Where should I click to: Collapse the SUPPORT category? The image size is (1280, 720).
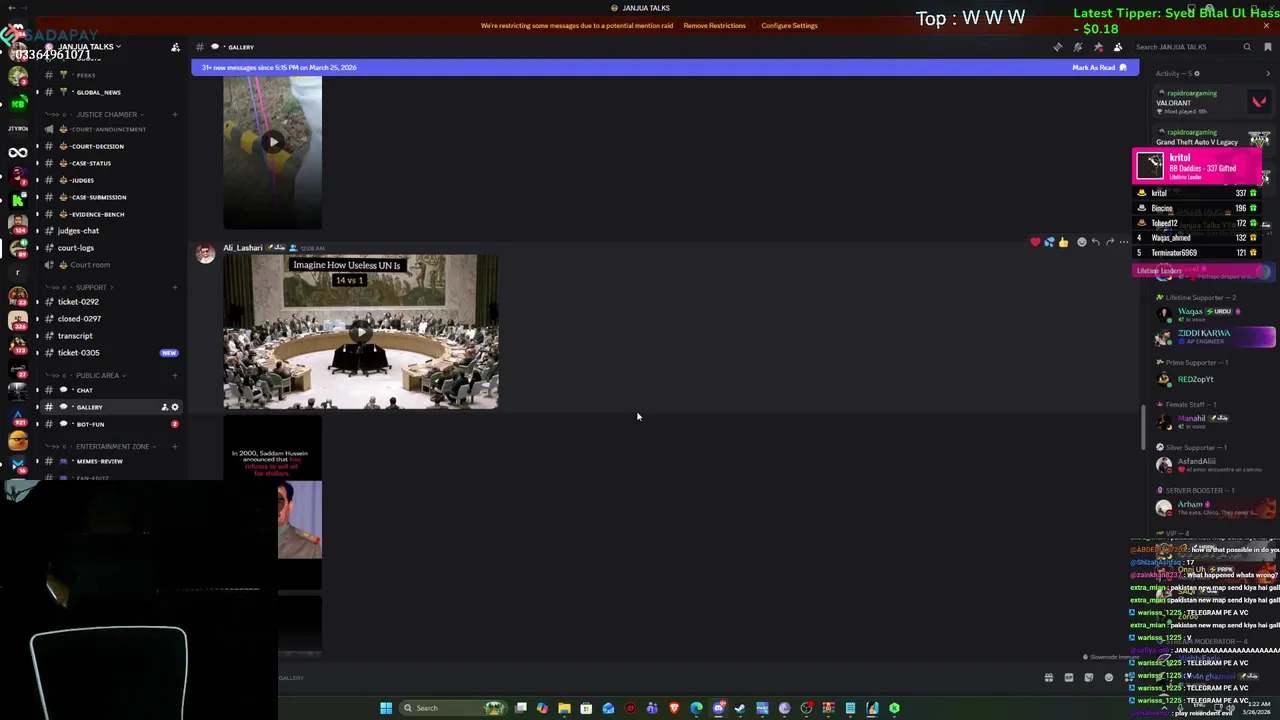(x=90, y=287)
